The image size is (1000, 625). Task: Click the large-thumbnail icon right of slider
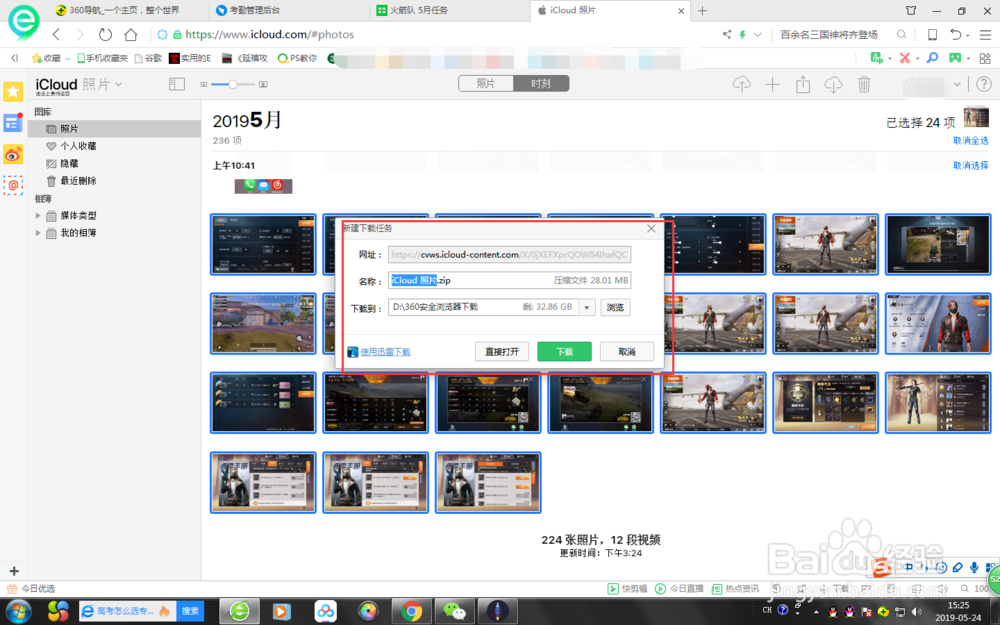(x=263, y=84)
